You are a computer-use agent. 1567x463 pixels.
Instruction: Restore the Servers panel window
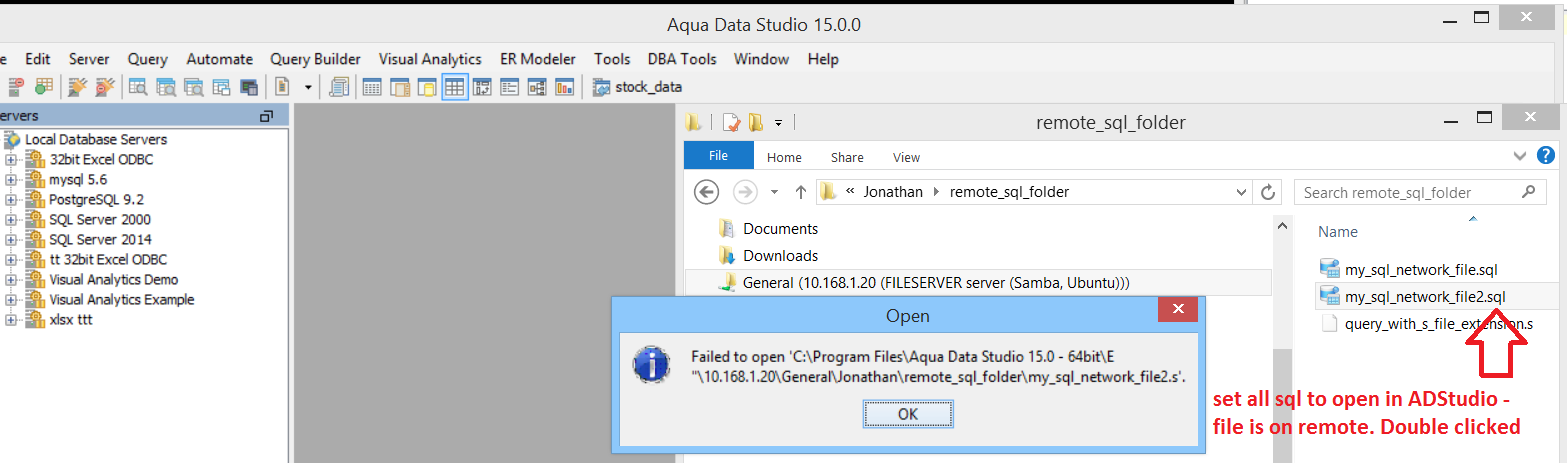tap(265, 116)
